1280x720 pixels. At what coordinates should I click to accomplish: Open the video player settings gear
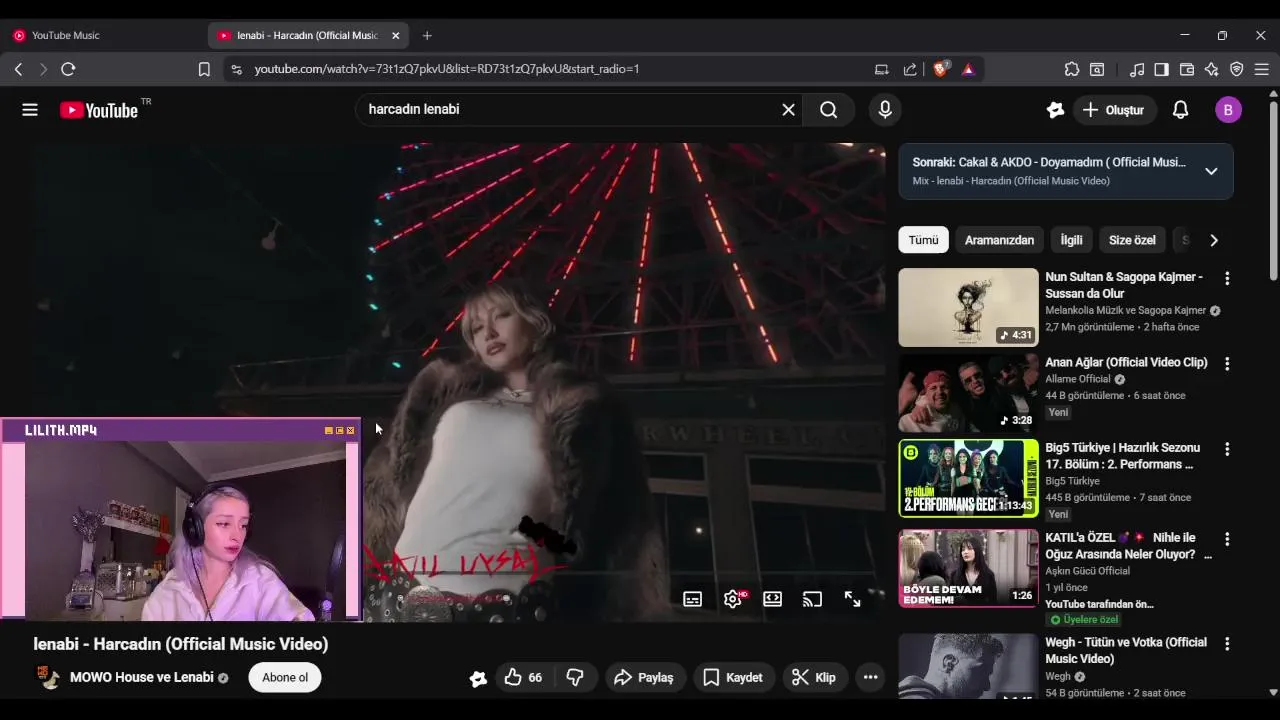tap(733, 599)
